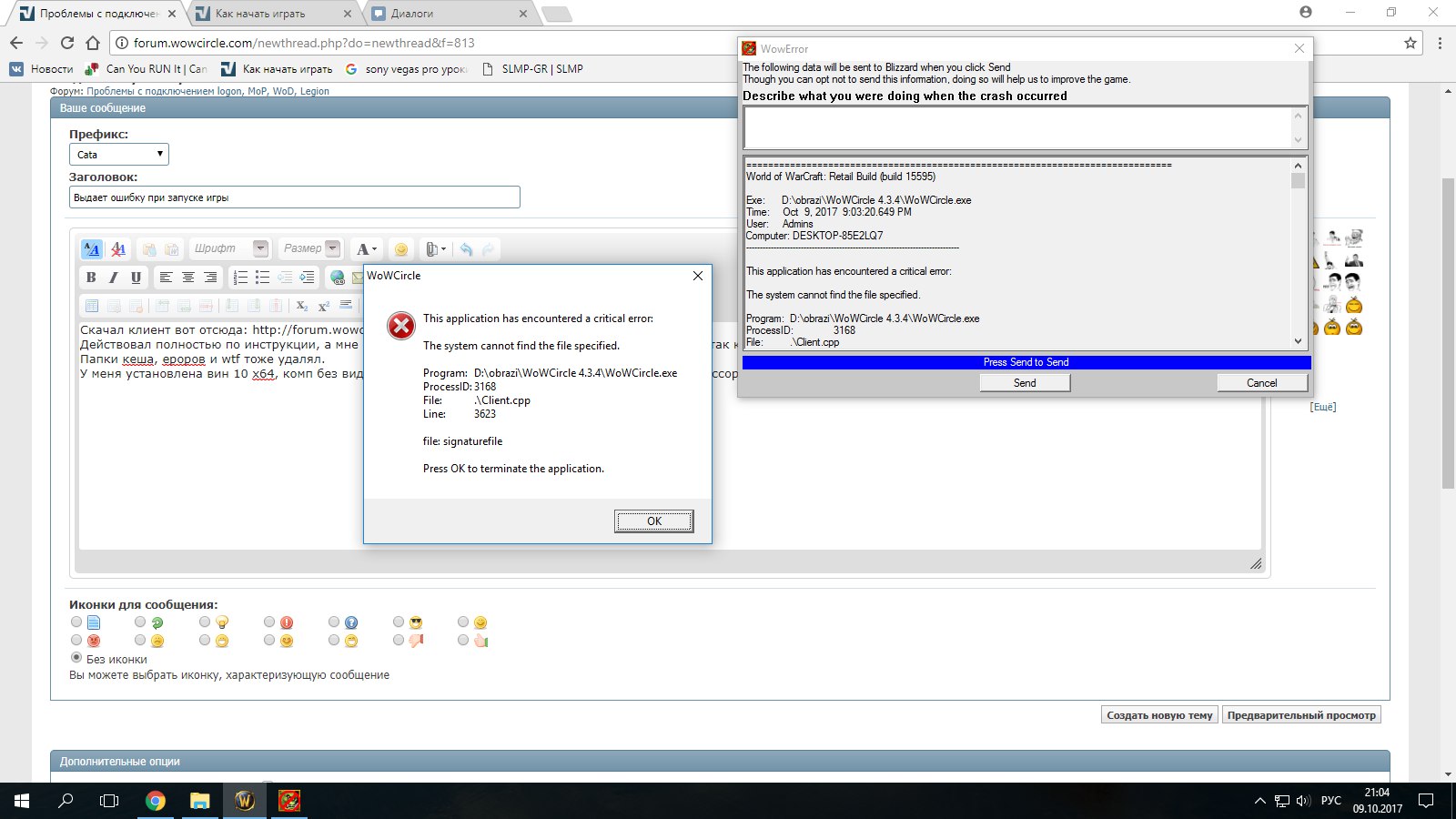Select the light bulb message icon

coord(206,622)
